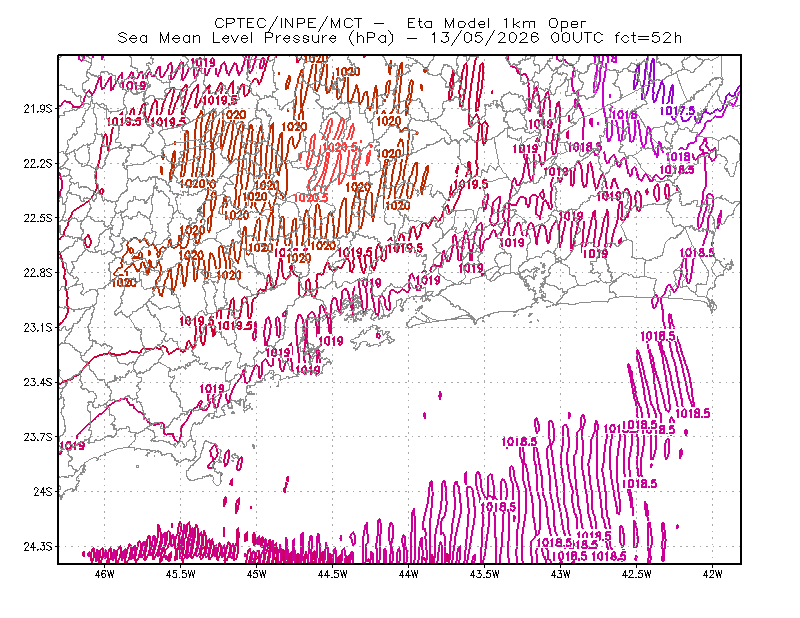The image size is (800, 618).
Task: Click longitude label '43.5W'
Action: coord(485,574)
